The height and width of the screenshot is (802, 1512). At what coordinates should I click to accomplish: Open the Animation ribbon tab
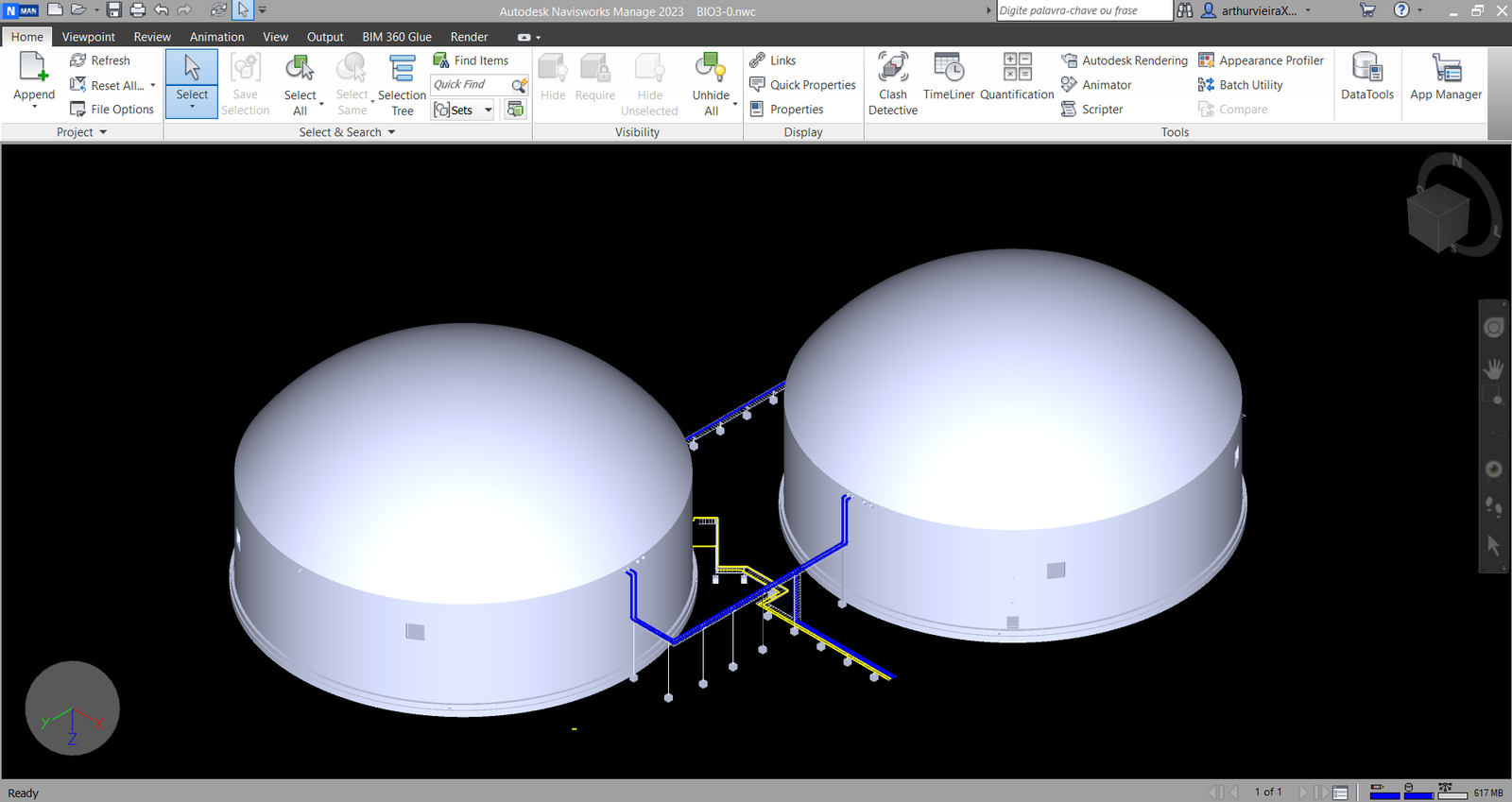[216, 37]
